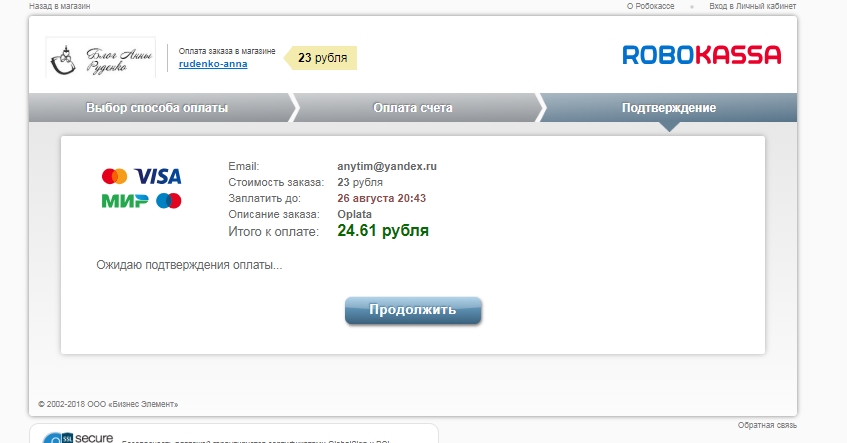Select the Выбор способа оплаты step

[x=157, y=108]
